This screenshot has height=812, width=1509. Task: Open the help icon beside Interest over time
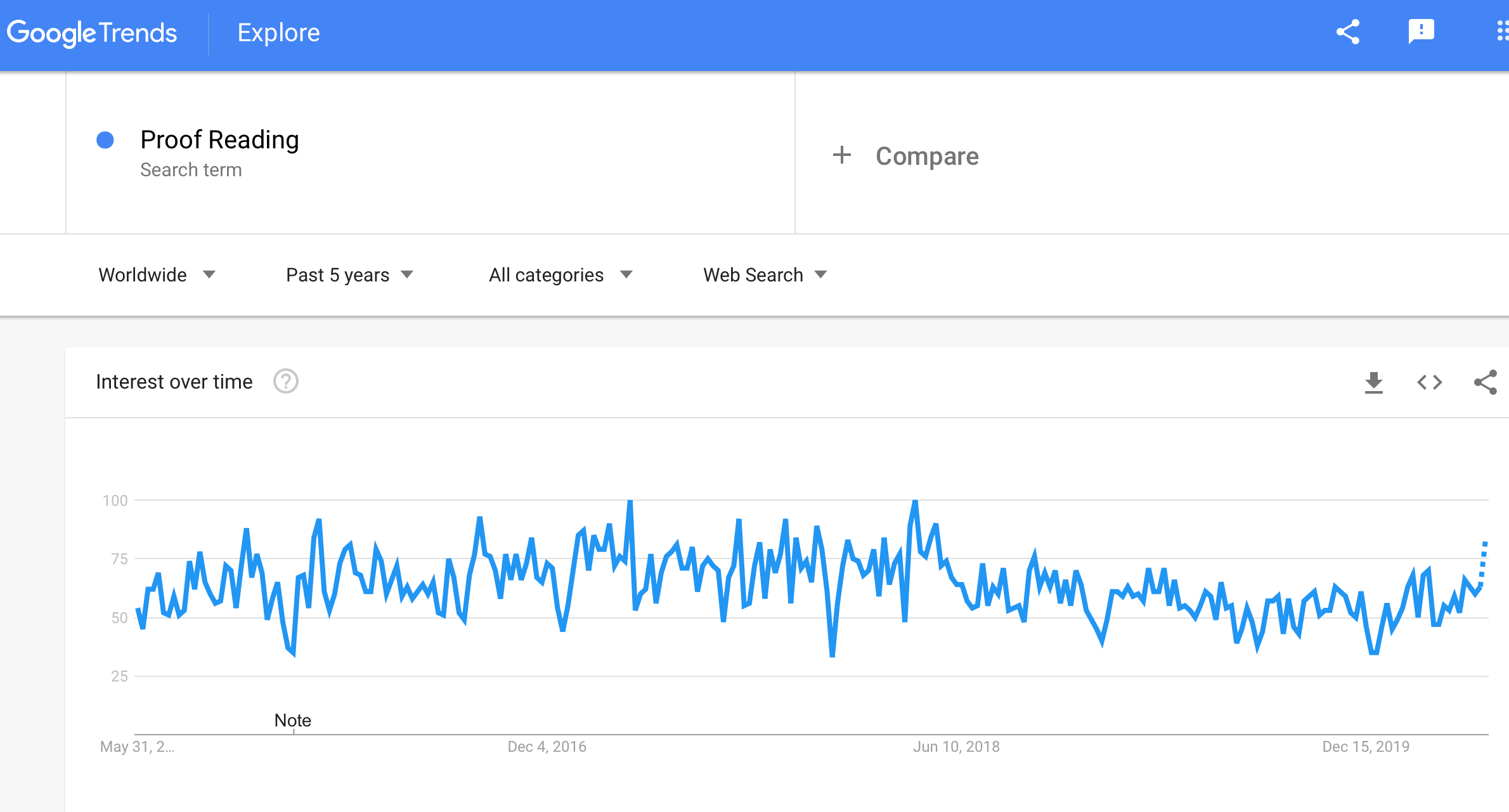tap(286, 382)
